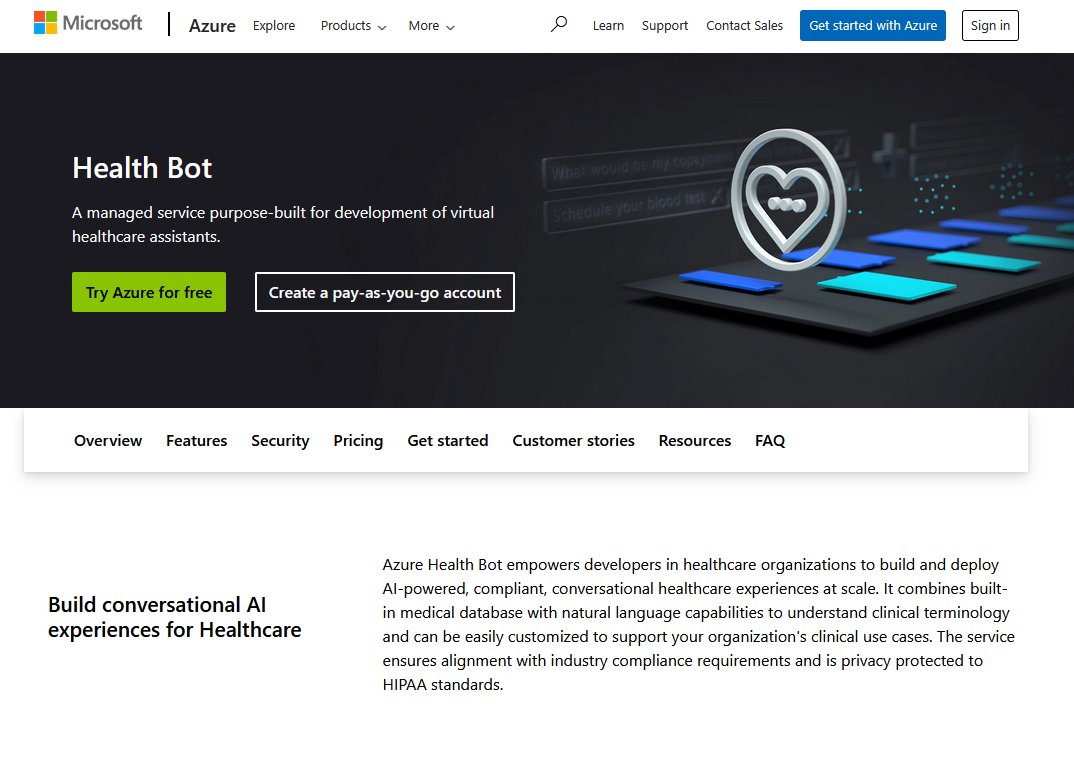Open the Azure home link

coord(212,26)
